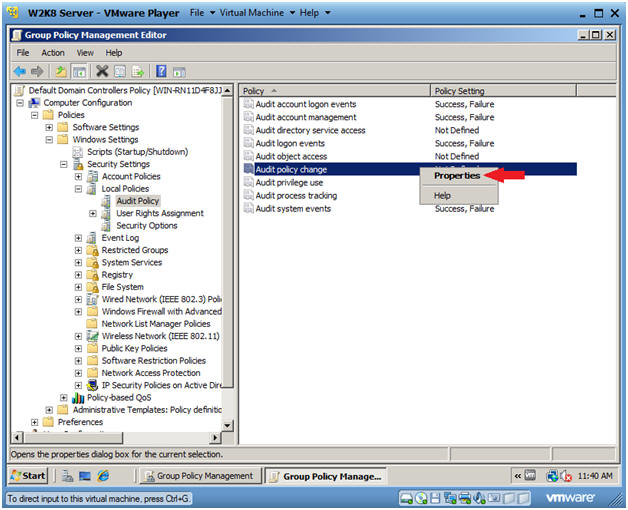The height and width of the screenshot is (510, 628).
Task: Open the View menu
Action: (85, 53)
